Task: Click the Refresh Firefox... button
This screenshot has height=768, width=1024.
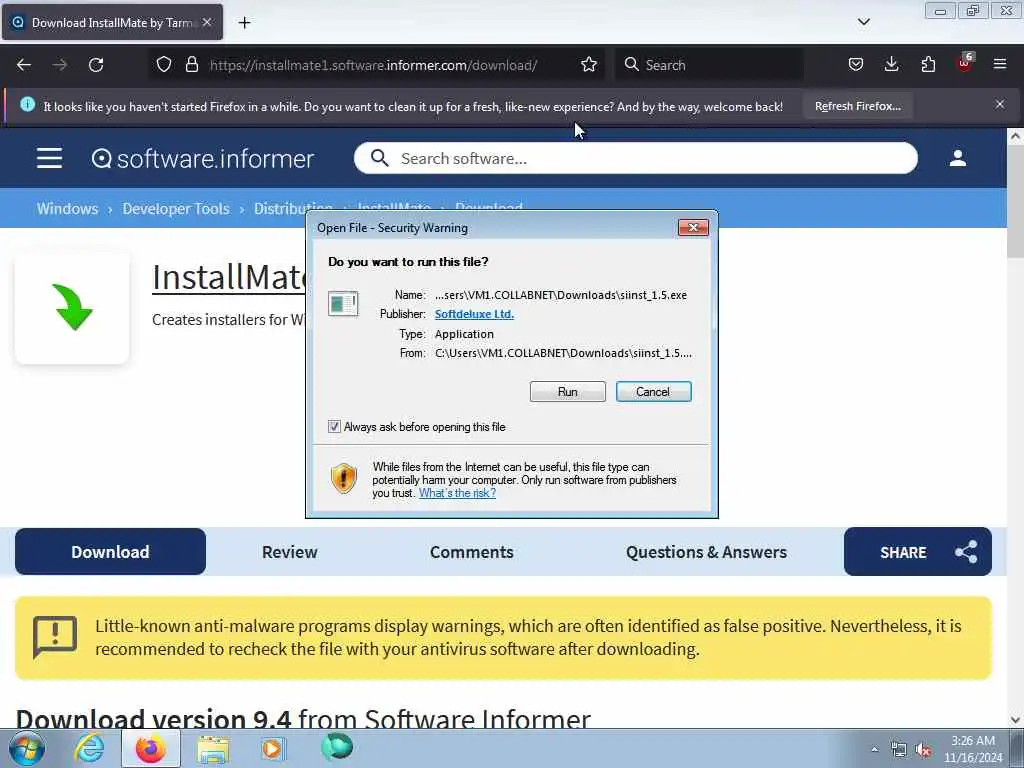Action: [x=857, y=106]
